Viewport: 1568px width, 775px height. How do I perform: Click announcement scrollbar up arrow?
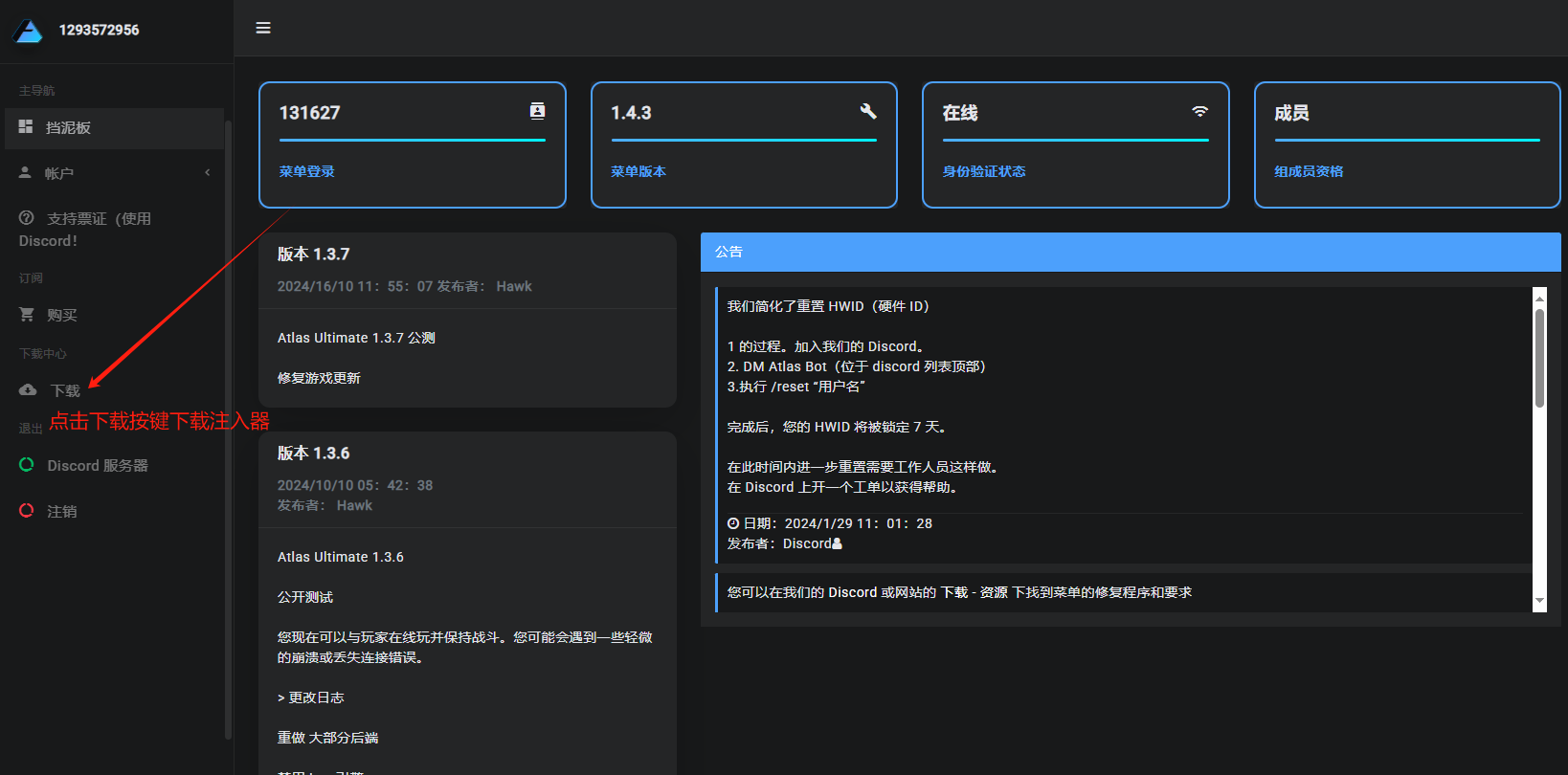[x=1539, y=299]
